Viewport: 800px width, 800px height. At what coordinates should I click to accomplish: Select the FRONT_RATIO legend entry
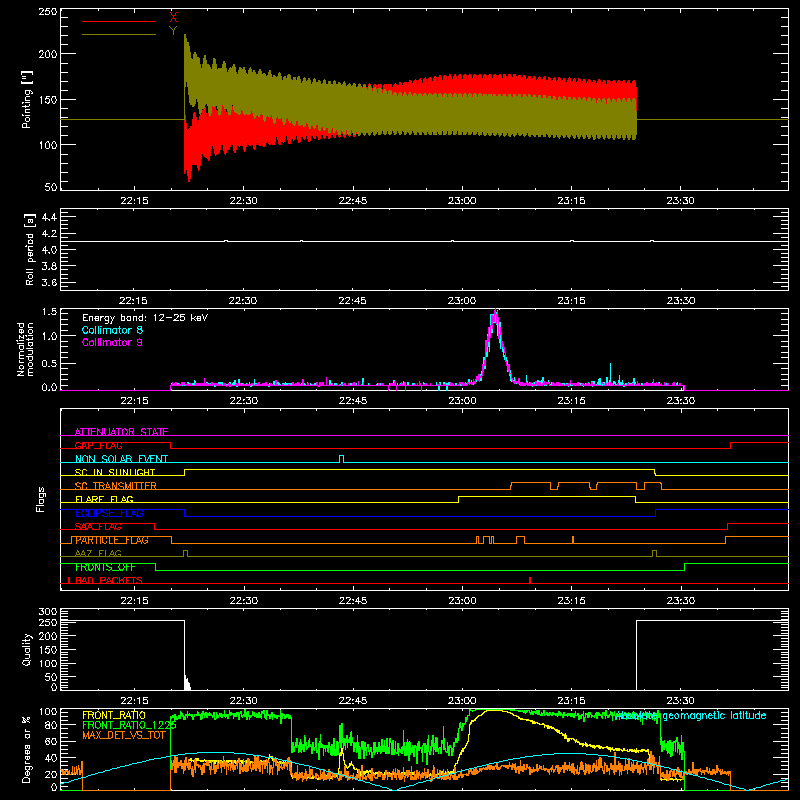[x=114, y=715]
